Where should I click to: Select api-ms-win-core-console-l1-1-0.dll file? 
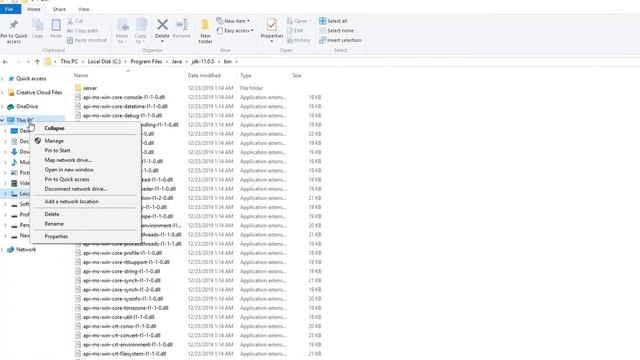click(x=124, y=97)
